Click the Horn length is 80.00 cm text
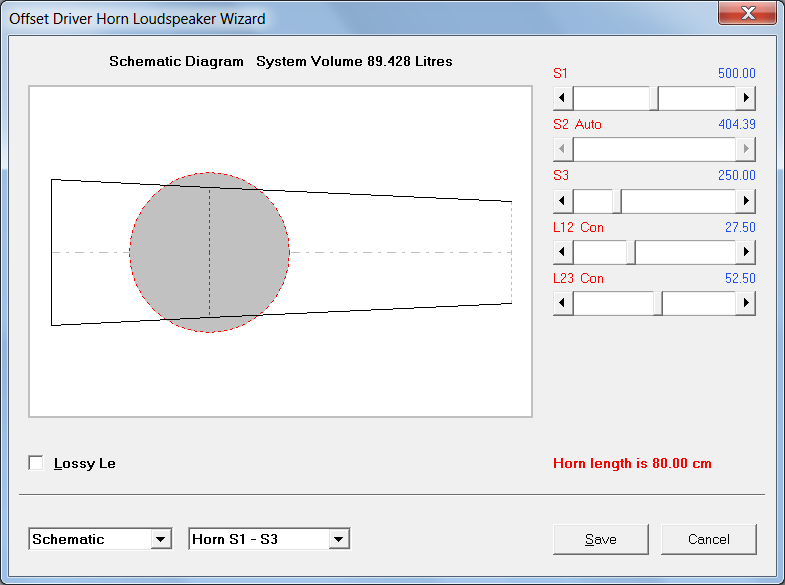The width and height of the screenshot is (785, 585). pos(632,463)
